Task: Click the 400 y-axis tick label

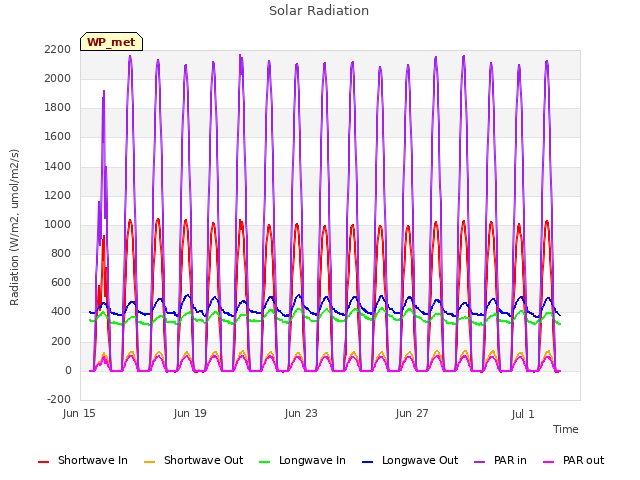Action: pyautogui.click(x=61, y=312)
